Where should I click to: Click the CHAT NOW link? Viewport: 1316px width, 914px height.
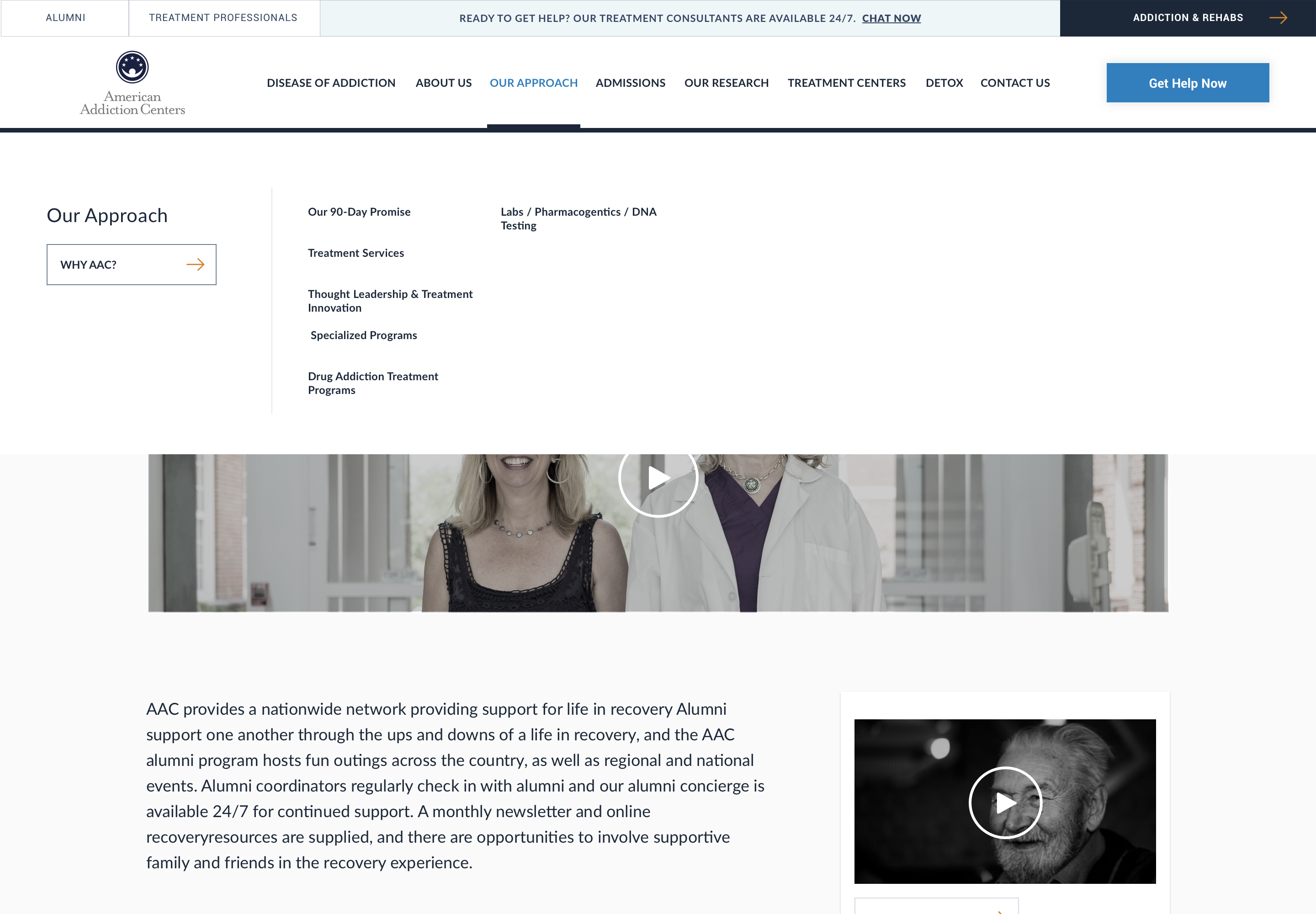click(x=891, y=18)
